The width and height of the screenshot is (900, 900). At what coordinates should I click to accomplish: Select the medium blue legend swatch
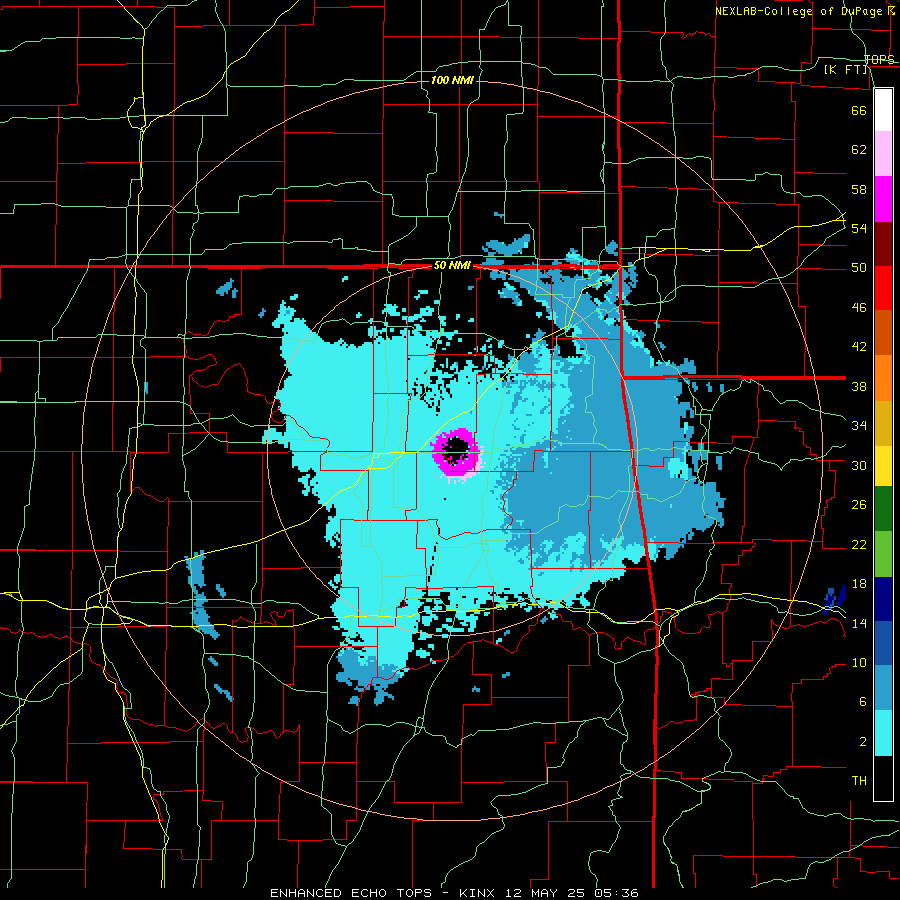pos(883,643)
